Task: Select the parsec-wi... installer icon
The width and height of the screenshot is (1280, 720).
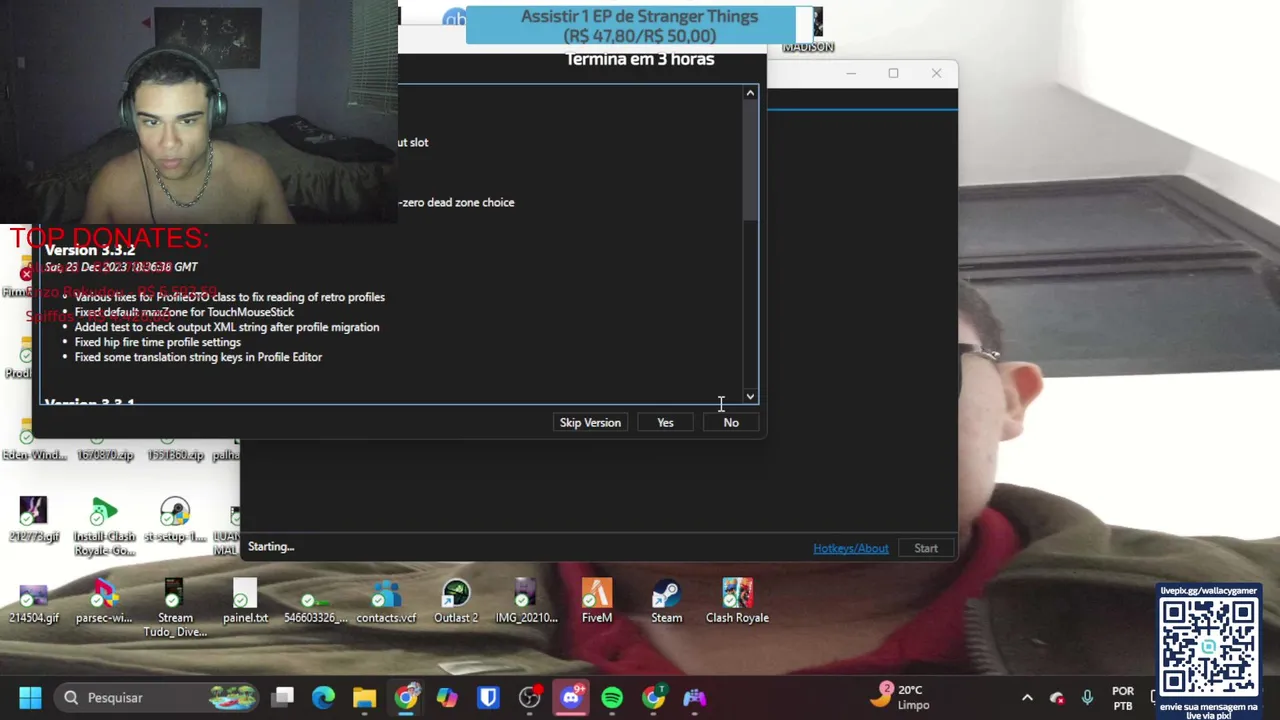Action: (104, 601)
